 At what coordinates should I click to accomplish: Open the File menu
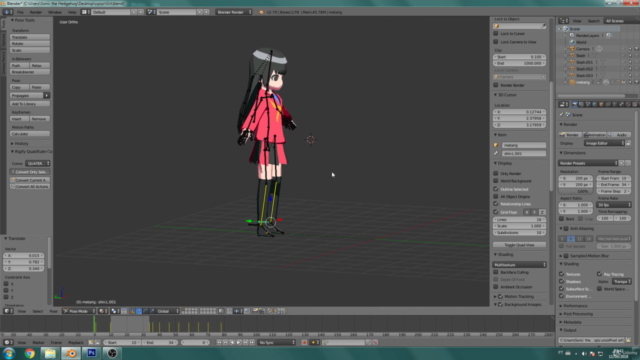(20, 12)
